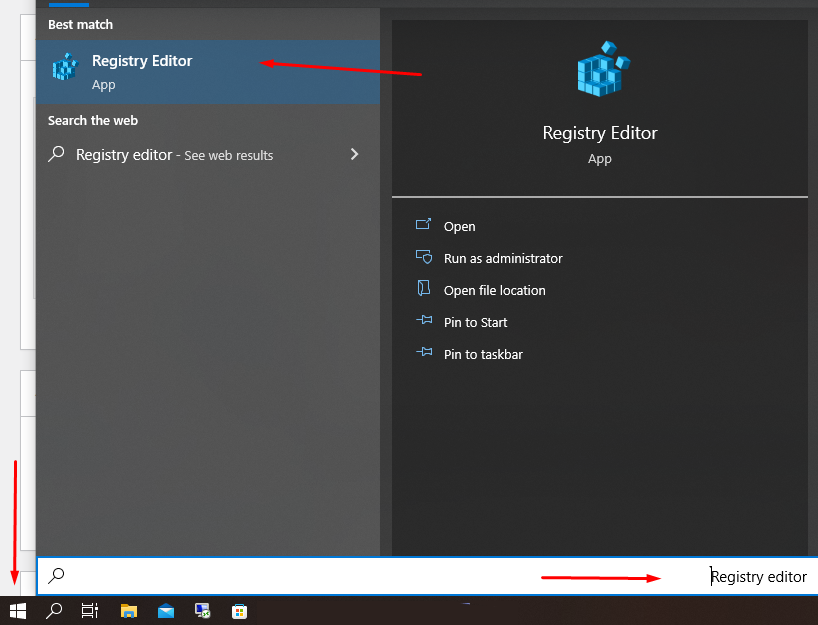Click the 'Search the web' heading

click(x=93, y=121)
